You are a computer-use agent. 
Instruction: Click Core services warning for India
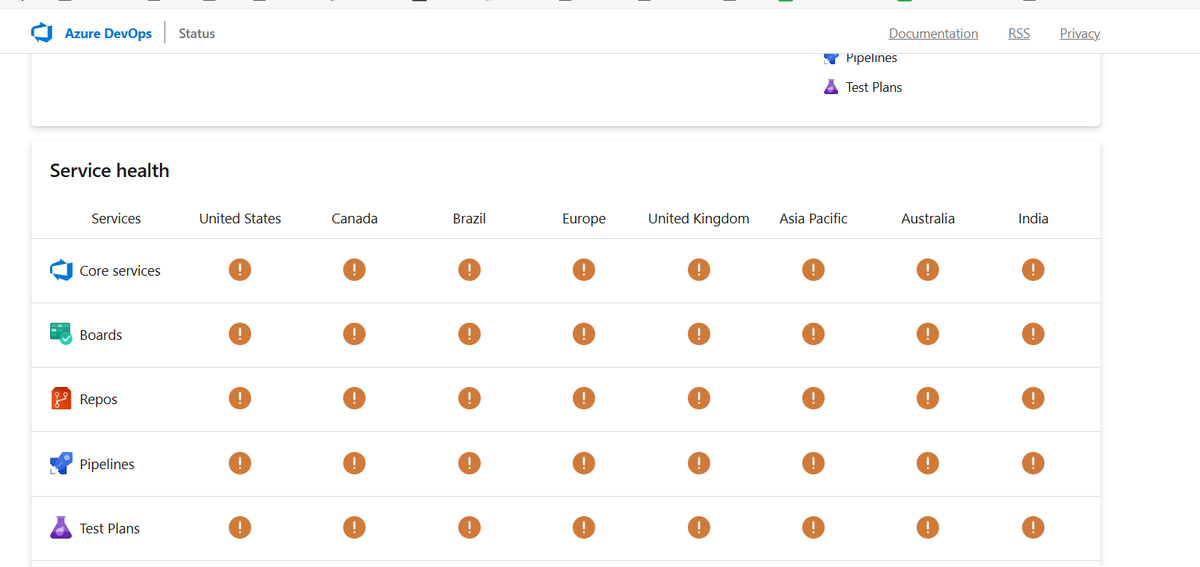click(1033, 269)
